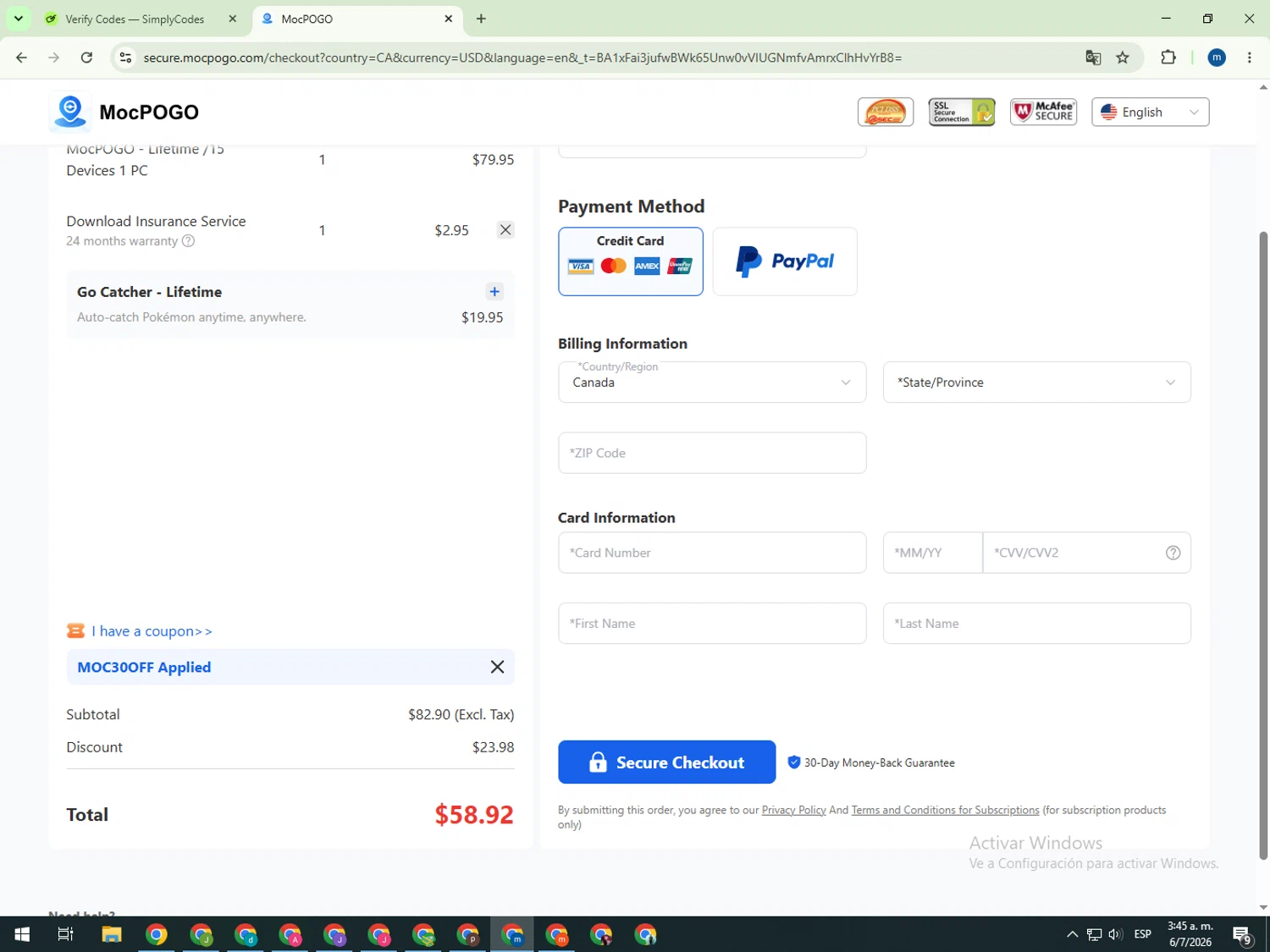Focus the ZIP Code field
This screenshot has width=1270, height=952.
point(712,453)
